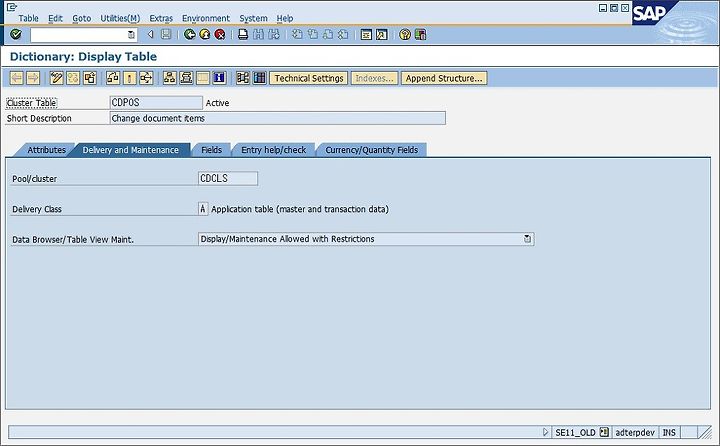This screenshot has width=720, height=446.
Task: Click the blue Documentation info icon
Action: tap(219, 78)
